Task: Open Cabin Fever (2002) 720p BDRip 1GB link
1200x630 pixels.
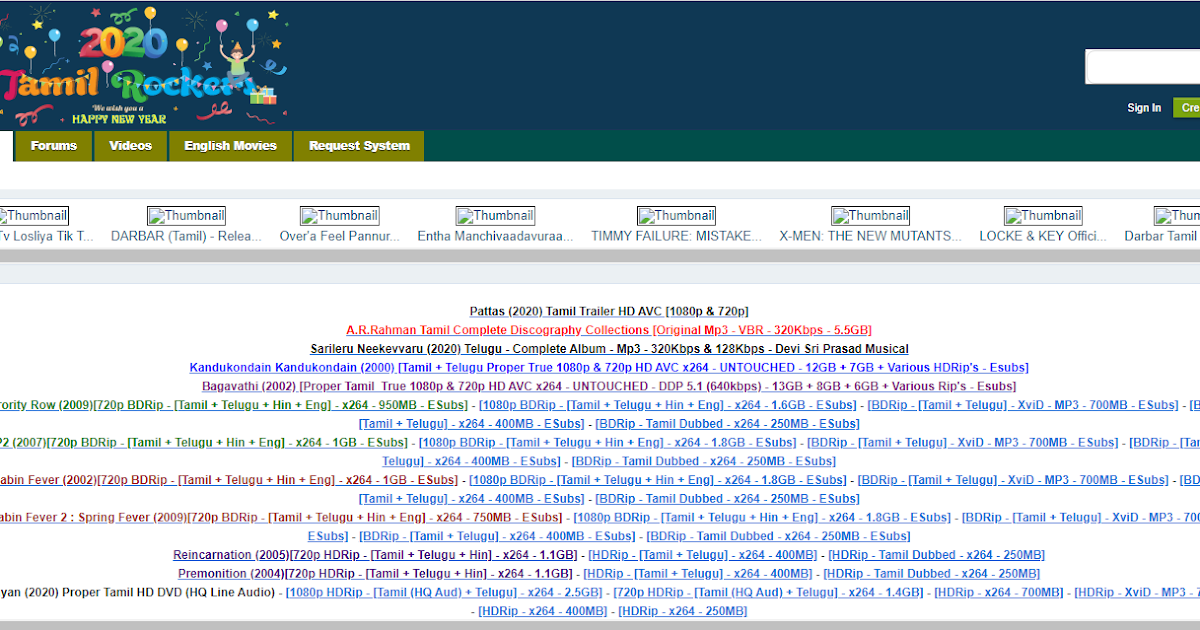Action: (x=229, y=480)
